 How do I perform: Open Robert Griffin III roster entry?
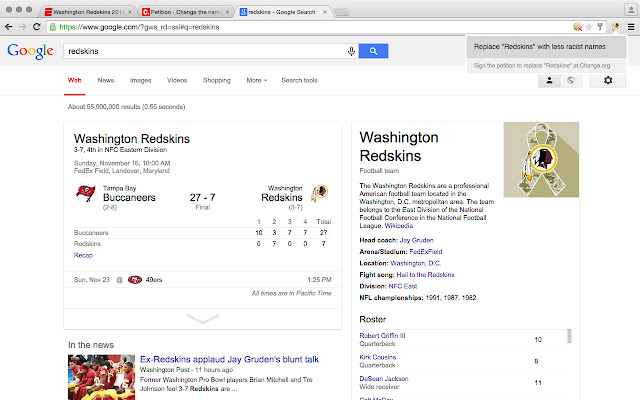[x=382, y=336]
